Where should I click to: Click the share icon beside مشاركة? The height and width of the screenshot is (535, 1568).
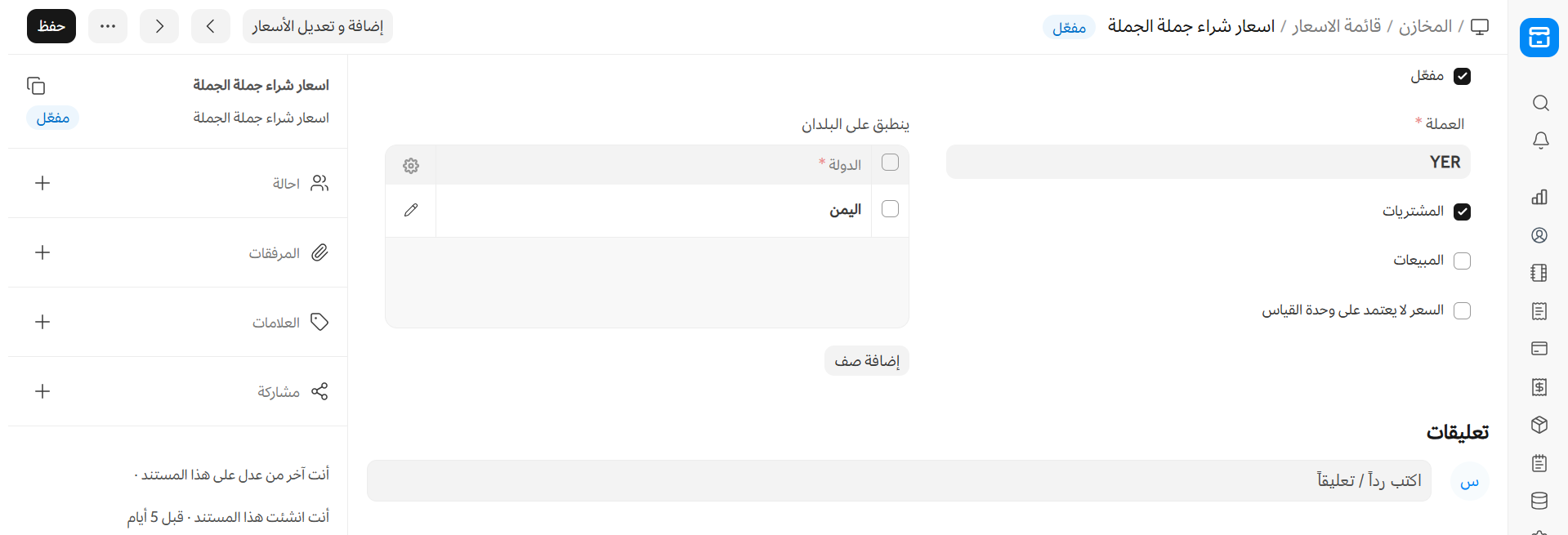[x=319, y=391]
